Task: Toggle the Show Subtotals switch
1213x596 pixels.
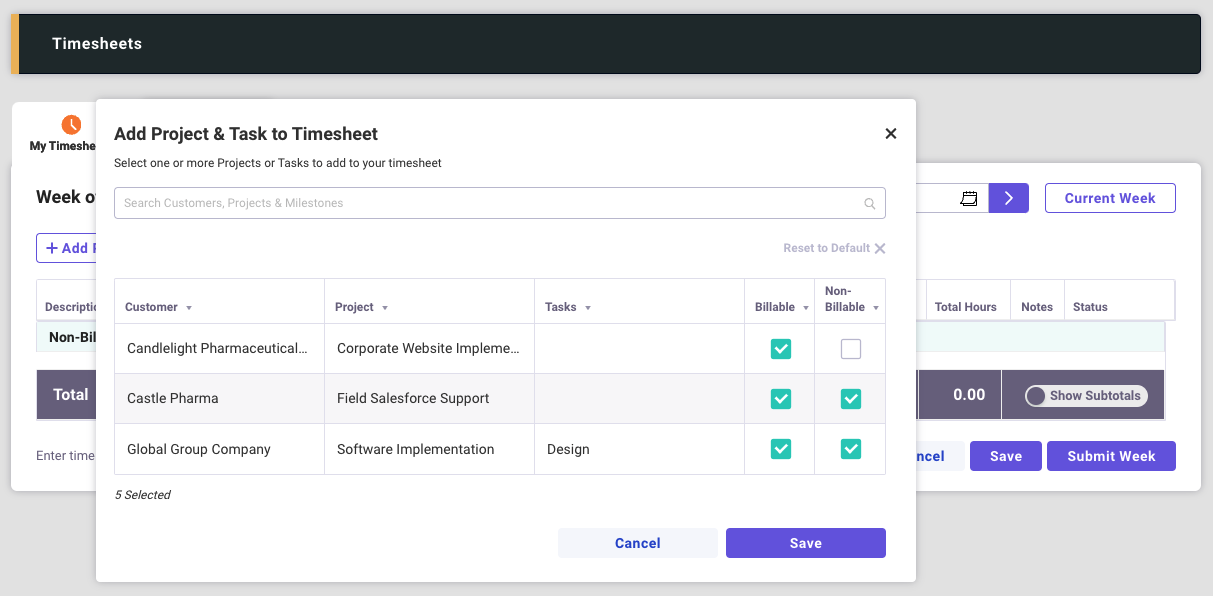Action: point(1037,396)
